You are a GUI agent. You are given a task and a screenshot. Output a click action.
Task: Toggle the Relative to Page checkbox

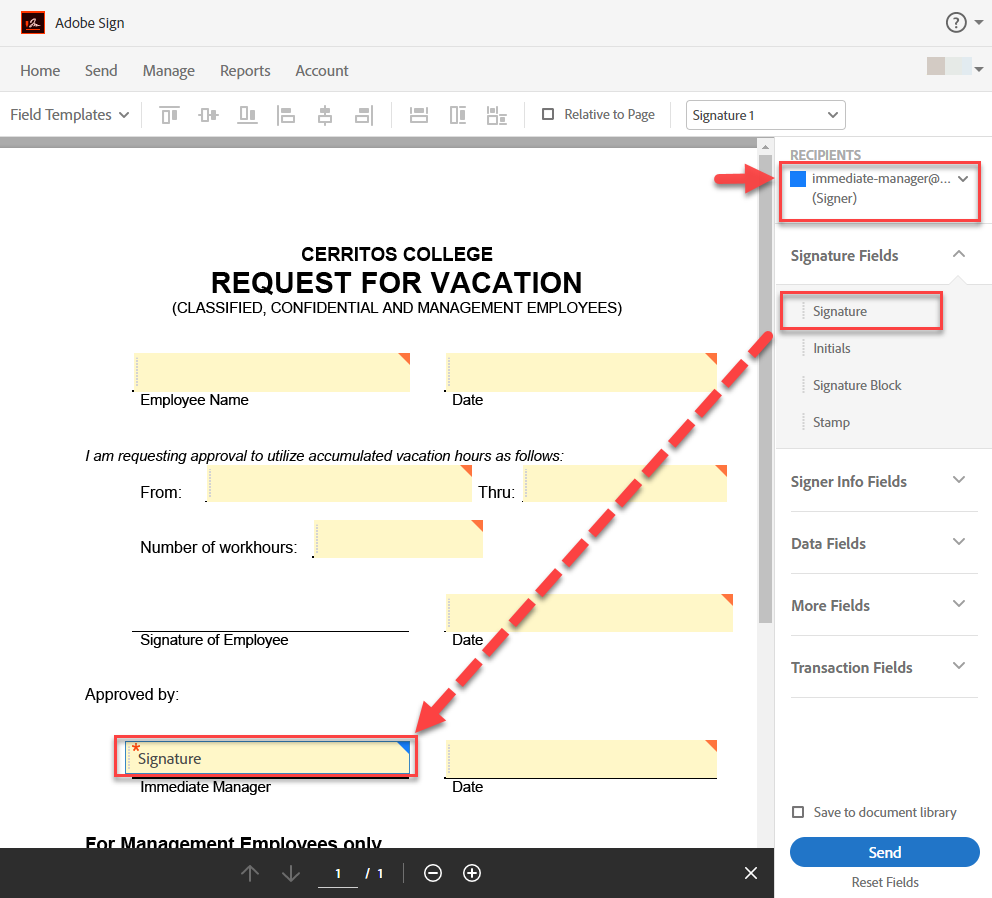(548, 114)
